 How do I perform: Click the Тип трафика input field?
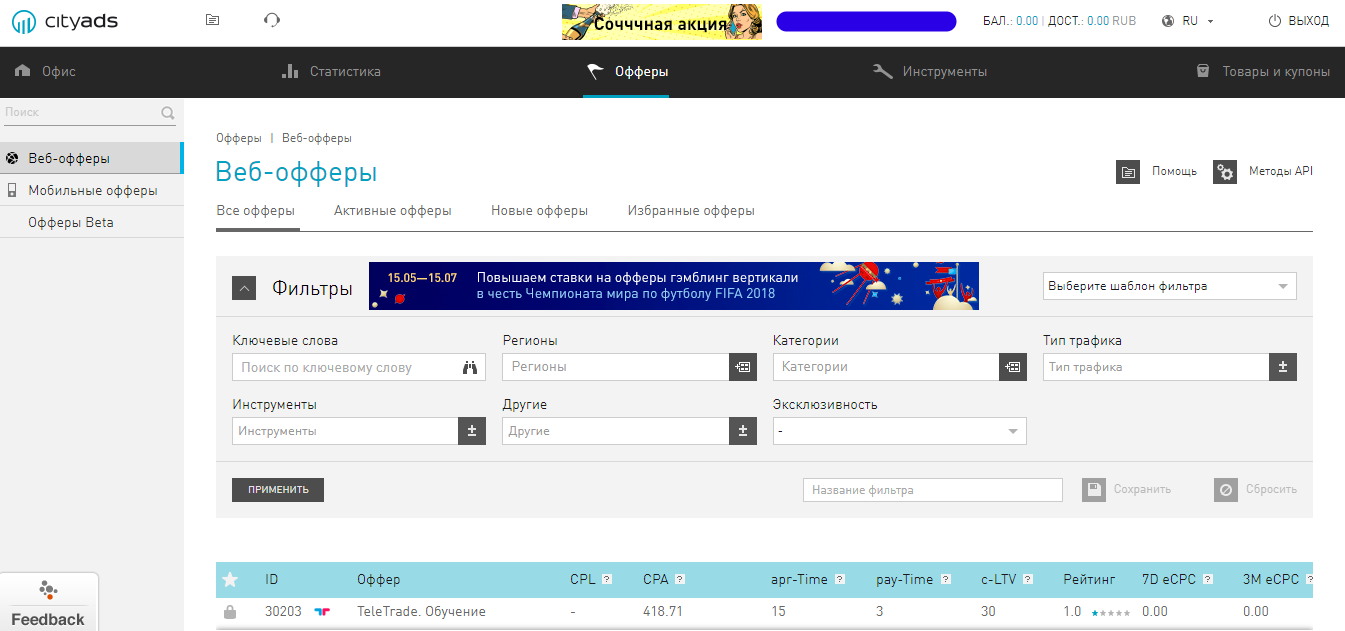point(1156,367)
